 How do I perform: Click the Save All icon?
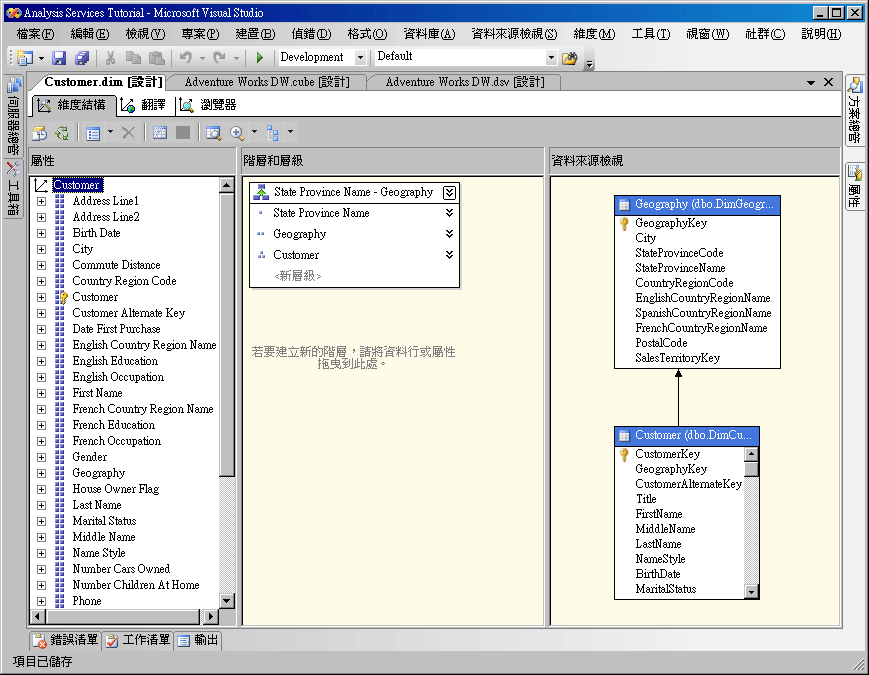82,58
